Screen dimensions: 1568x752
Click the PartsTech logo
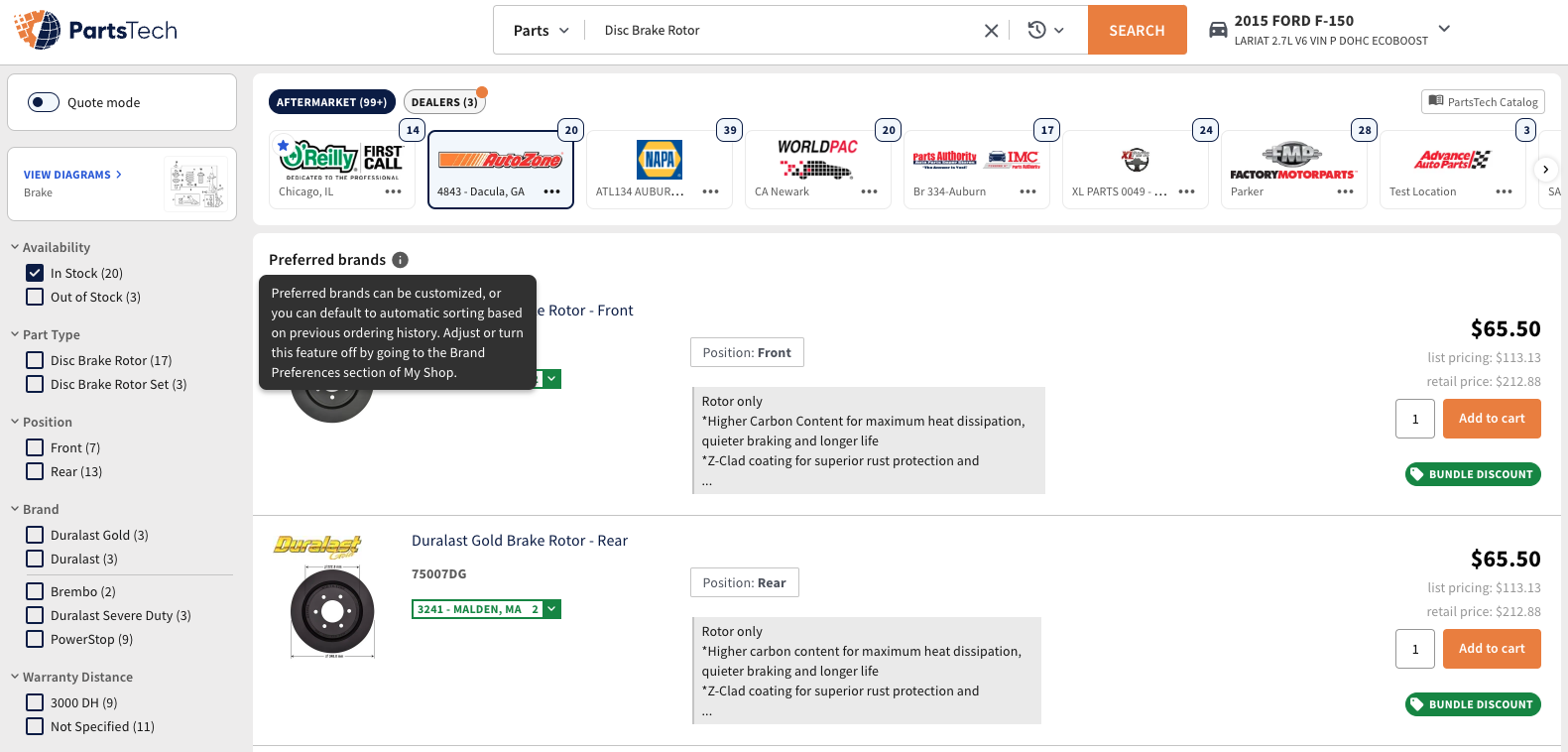coord(95,30)
